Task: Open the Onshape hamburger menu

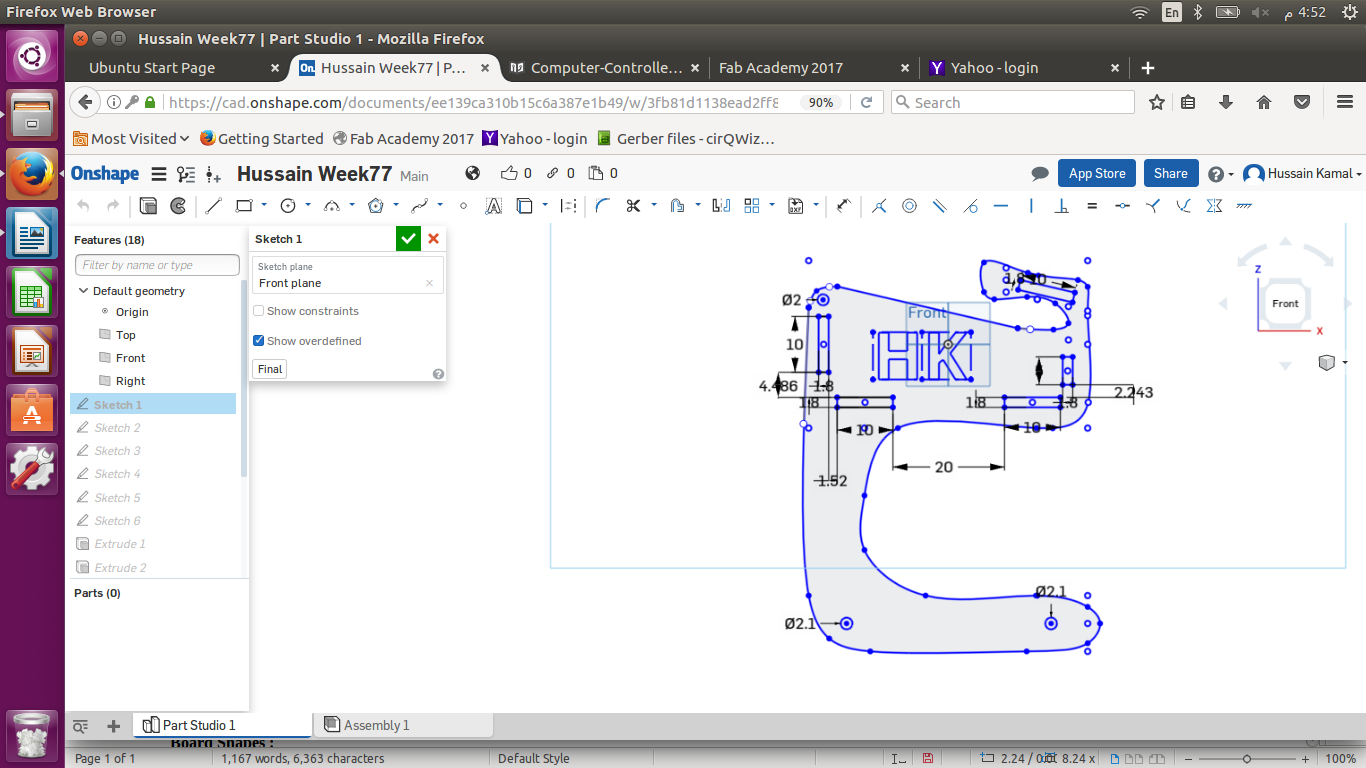Action: click(158, 174)
